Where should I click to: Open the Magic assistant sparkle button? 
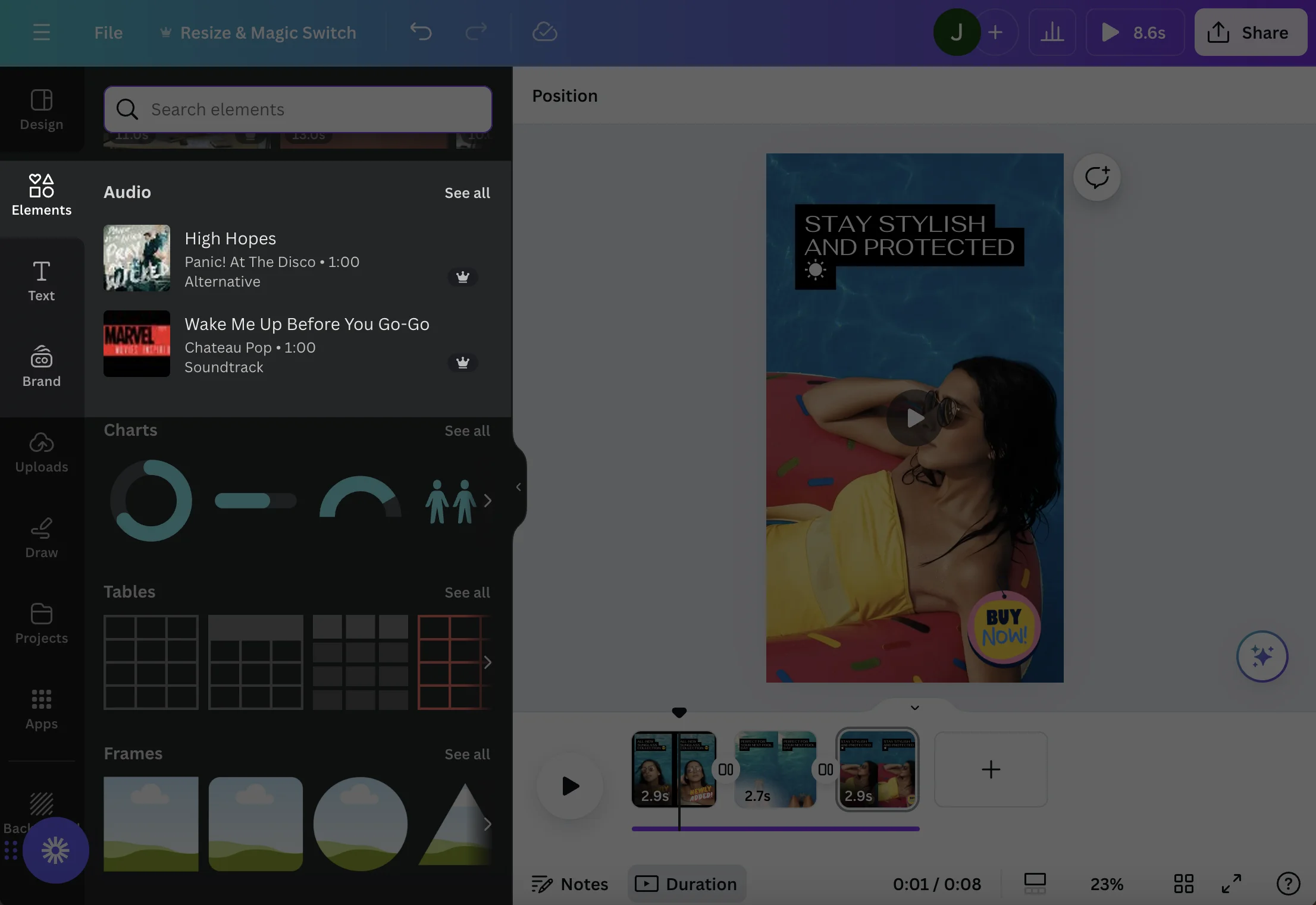pyautogui.click(x=1262, y=656)
